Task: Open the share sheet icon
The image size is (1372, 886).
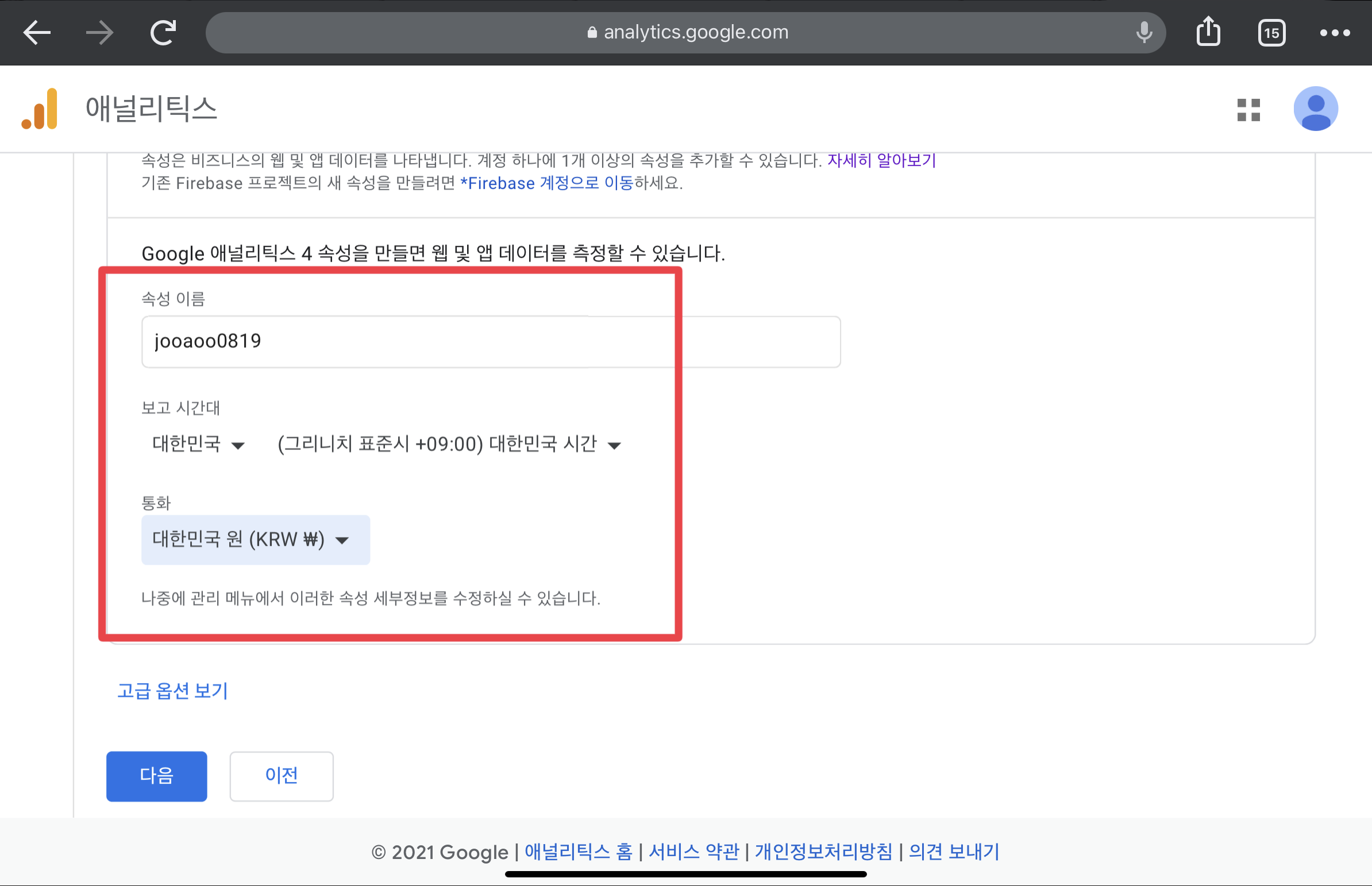Action: click(1208, 32)
